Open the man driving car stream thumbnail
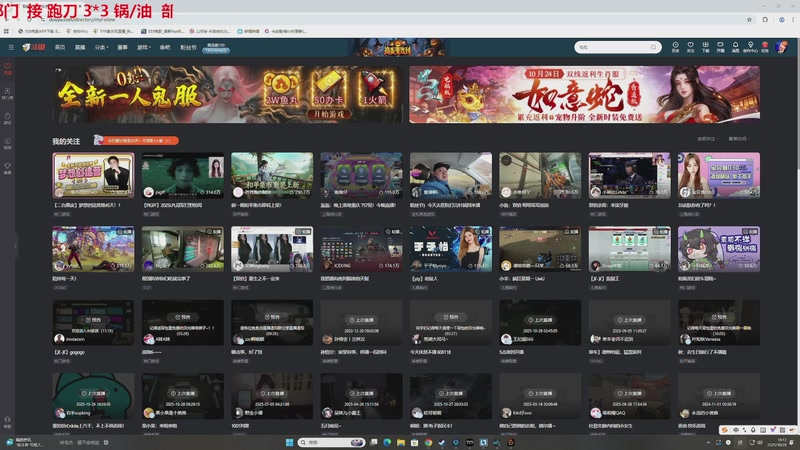800x450 pixels. (451, 175)
